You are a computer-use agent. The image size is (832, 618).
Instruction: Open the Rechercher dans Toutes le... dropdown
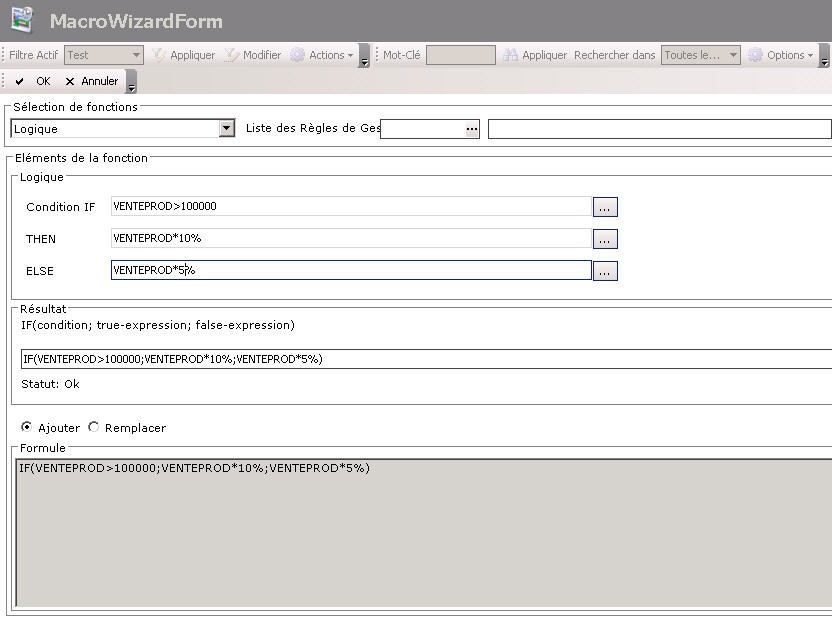[x=733, y=55]
